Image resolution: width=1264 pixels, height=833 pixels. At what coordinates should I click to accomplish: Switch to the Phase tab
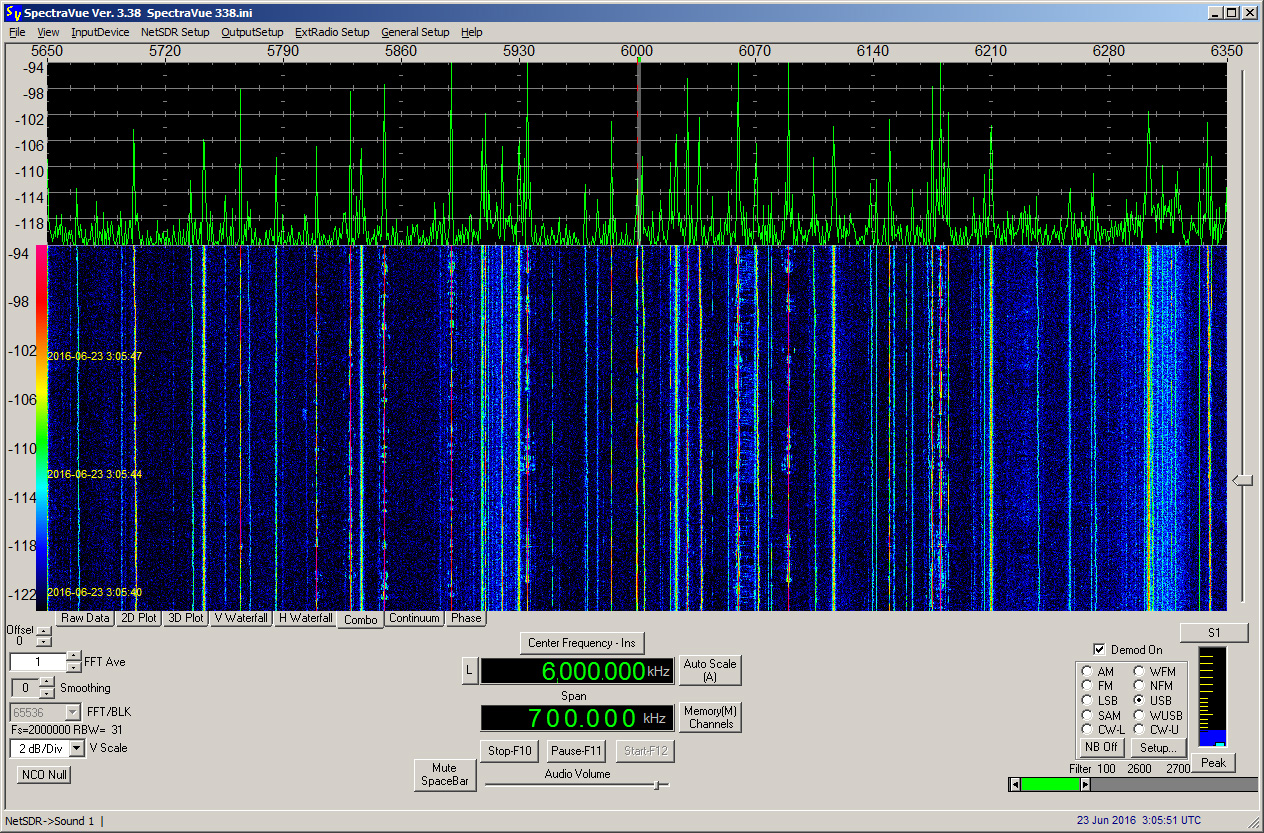(466, 618)
